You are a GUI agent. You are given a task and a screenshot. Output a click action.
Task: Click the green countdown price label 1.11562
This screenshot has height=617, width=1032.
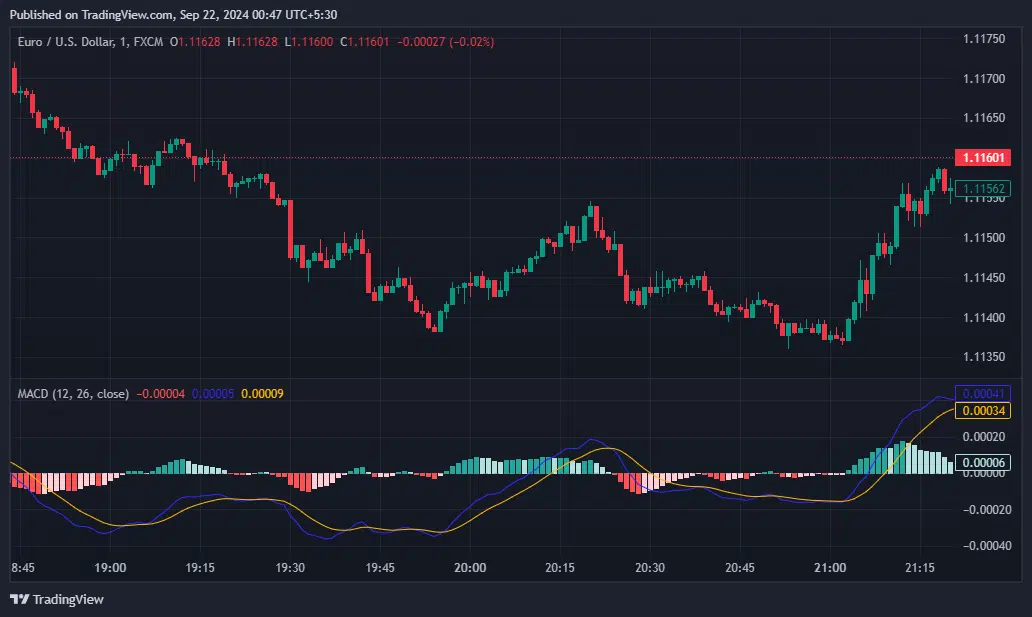[x=981, y=187]
